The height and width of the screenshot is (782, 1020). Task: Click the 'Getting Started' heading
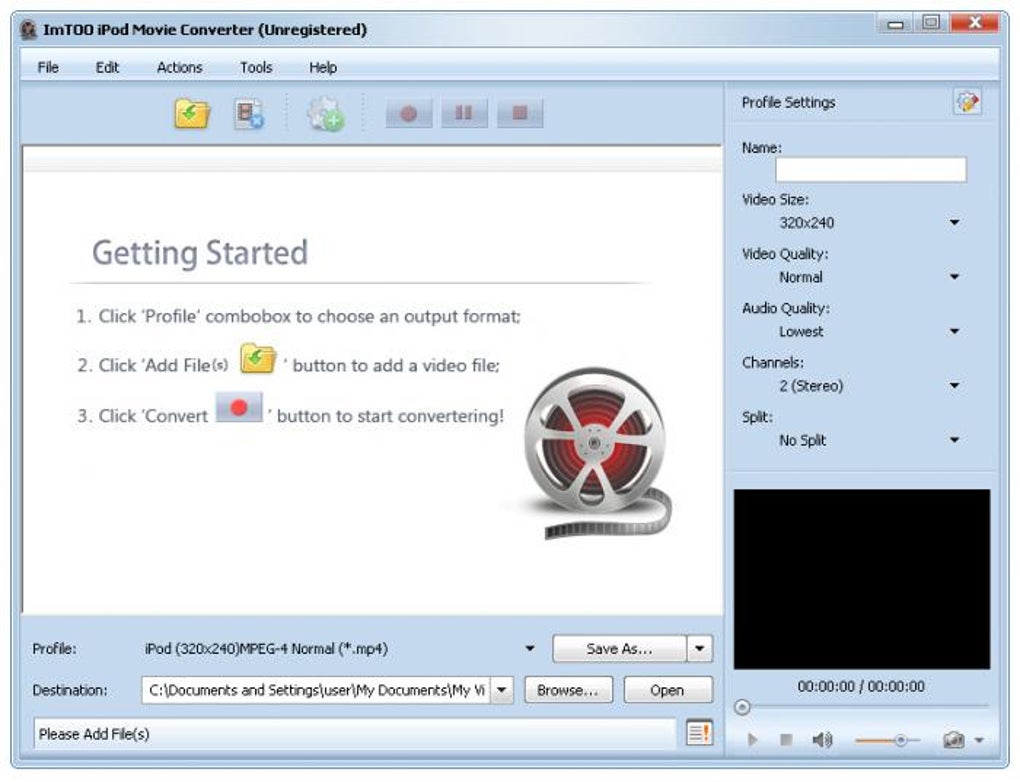coord(200,253)
